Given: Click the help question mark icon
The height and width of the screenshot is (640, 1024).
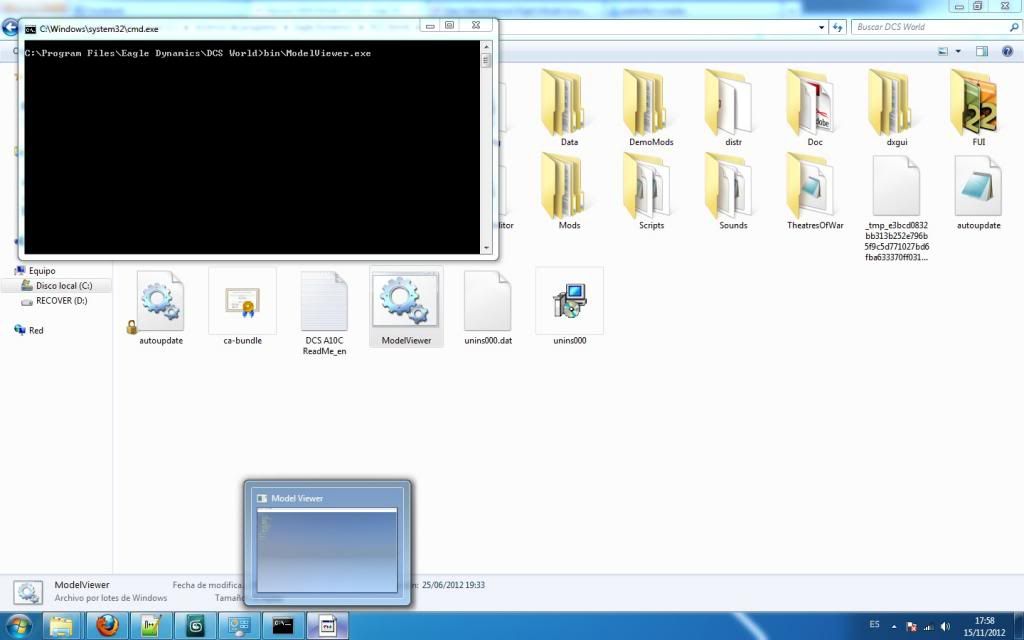Looking at the screenshot, I should [1007, 51].
